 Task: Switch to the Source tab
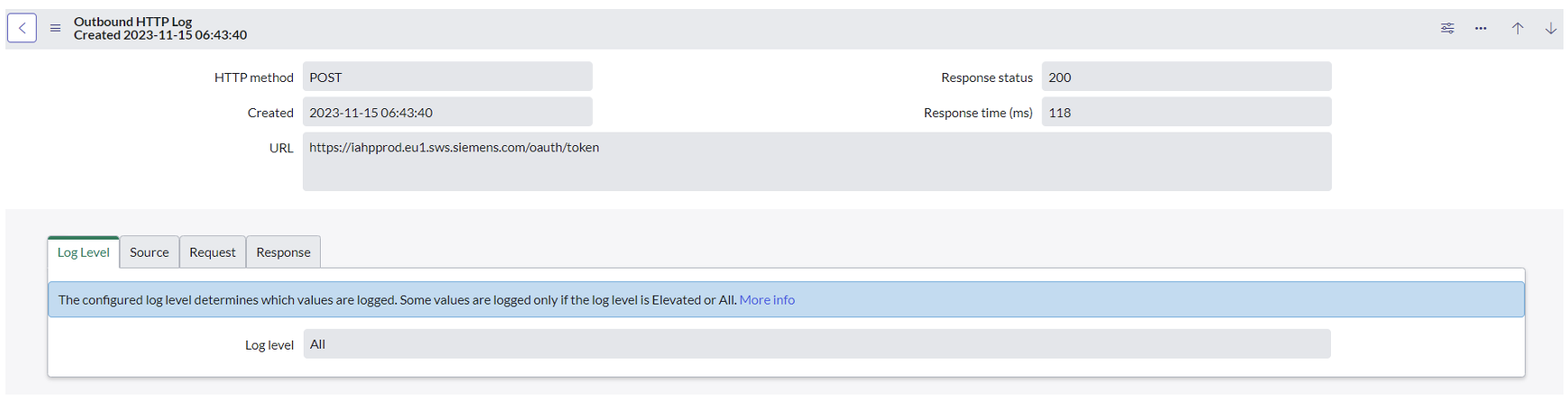[150, 252]
